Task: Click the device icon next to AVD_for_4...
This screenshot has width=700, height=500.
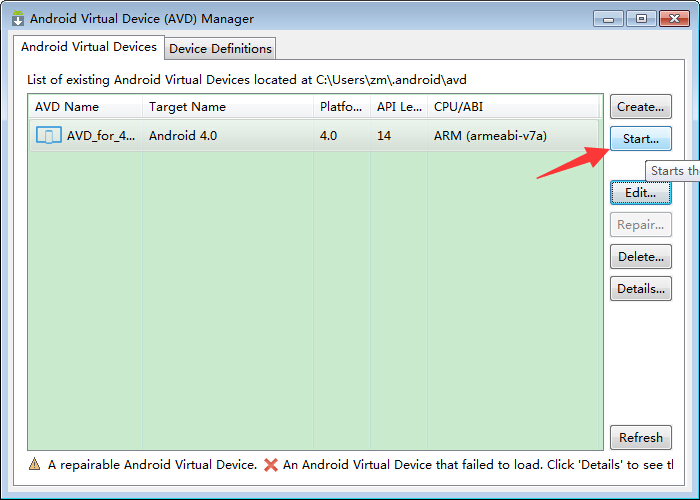Action: click(49, 135)
